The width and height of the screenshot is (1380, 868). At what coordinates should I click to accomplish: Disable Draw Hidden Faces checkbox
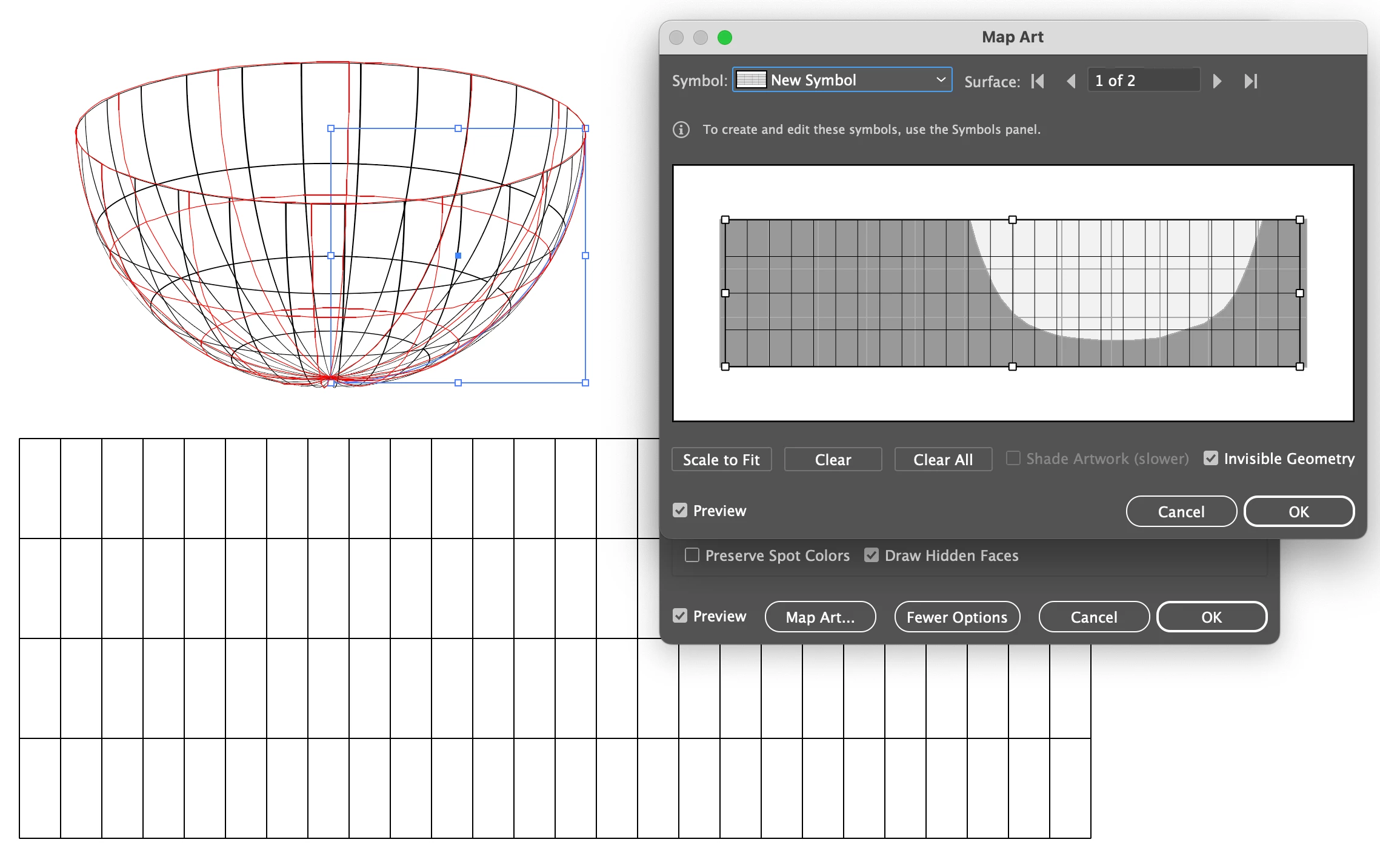click(872, 555)
